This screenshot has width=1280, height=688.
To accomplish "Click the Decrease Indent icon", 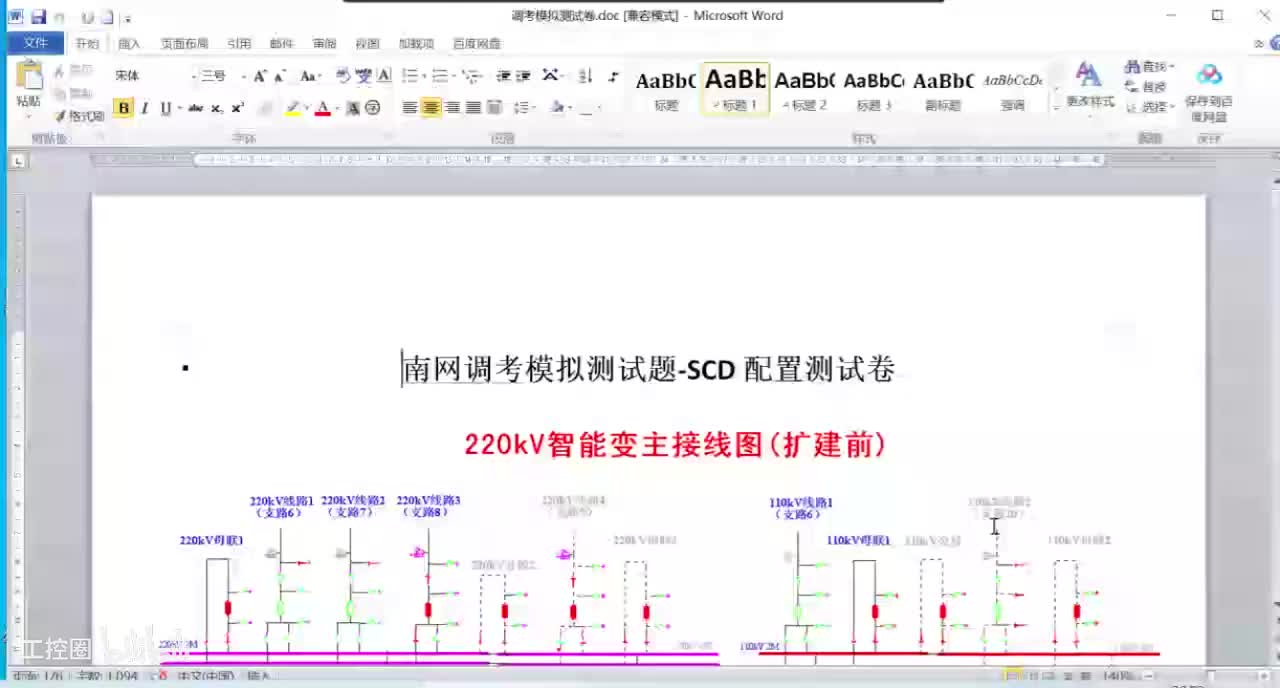I will tap(503, 76).
